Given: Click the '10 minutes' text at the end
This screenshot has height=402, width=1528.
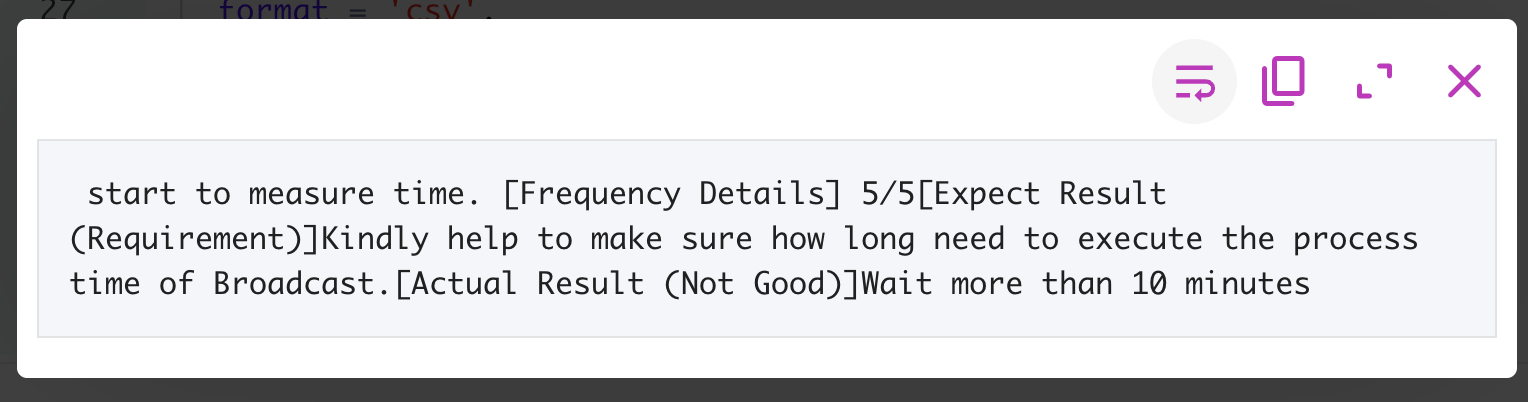Looking at the screenshot, I should (1221, 284).
